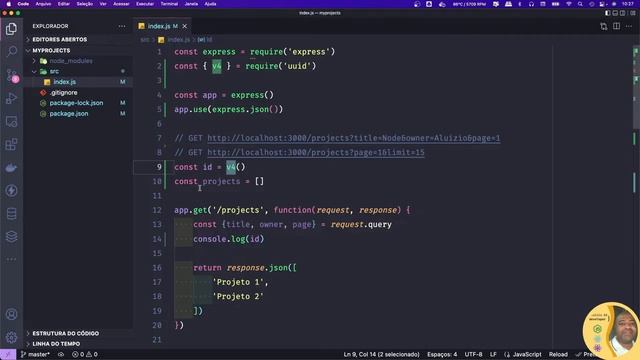Change end of line via LF indicator

point(493,354)
